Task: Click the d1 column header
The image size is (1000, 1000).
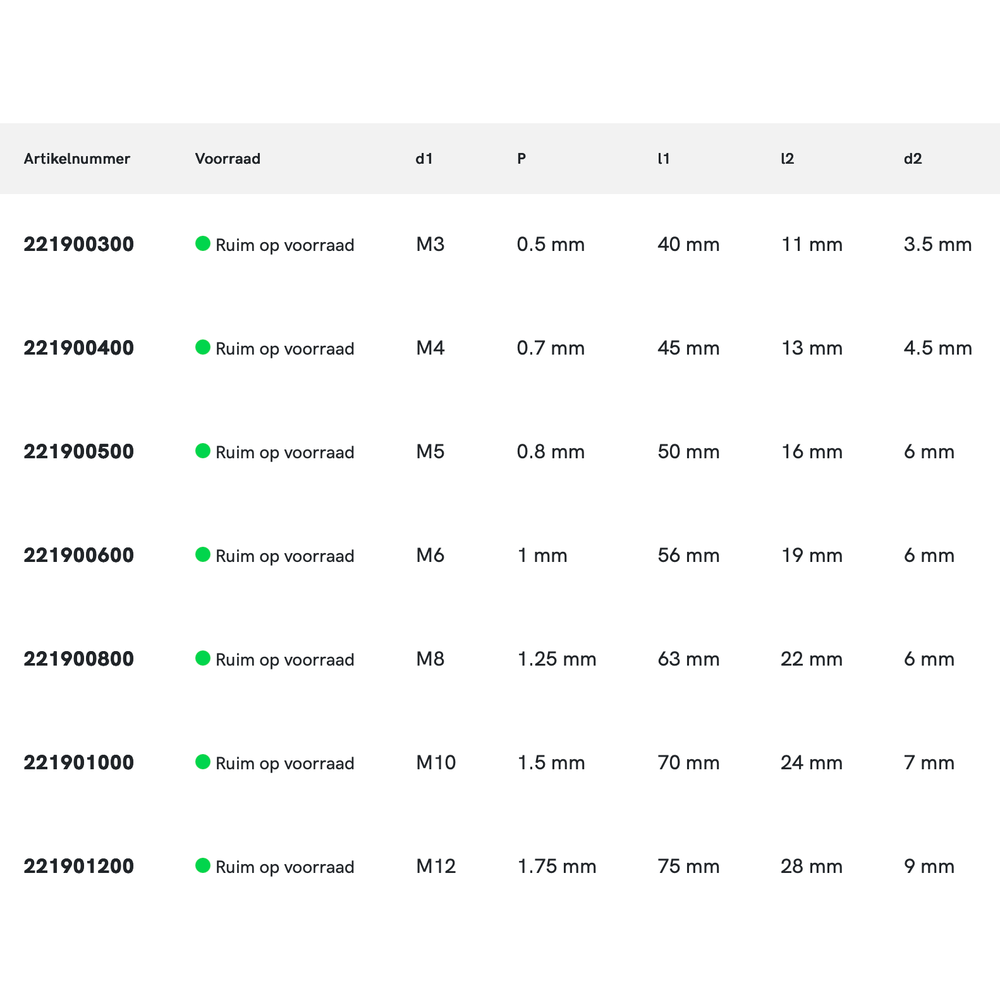Action: pyautogui.click(x=424, y=159)
